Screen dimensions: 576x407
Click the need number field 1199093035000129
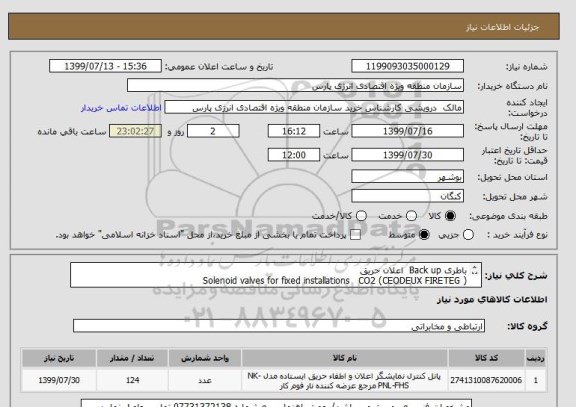(407, 66)
